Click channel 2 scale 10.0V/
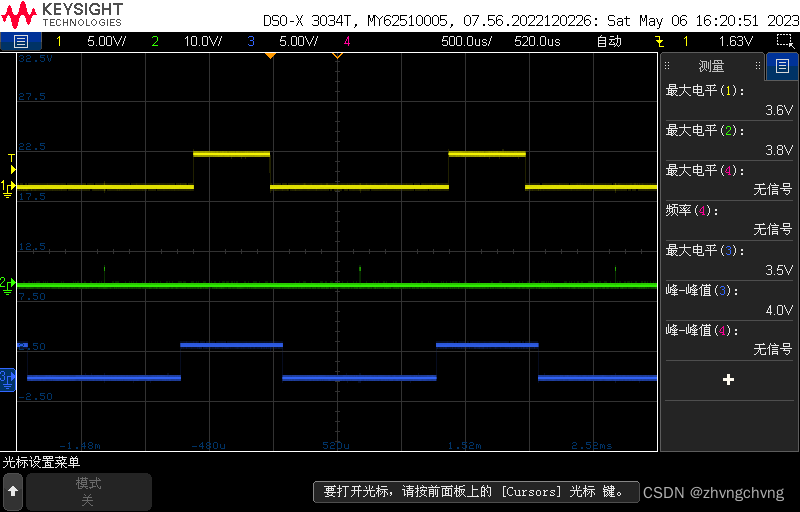Image resolution: width=800 pixels, height=512 pixels. 203,41
